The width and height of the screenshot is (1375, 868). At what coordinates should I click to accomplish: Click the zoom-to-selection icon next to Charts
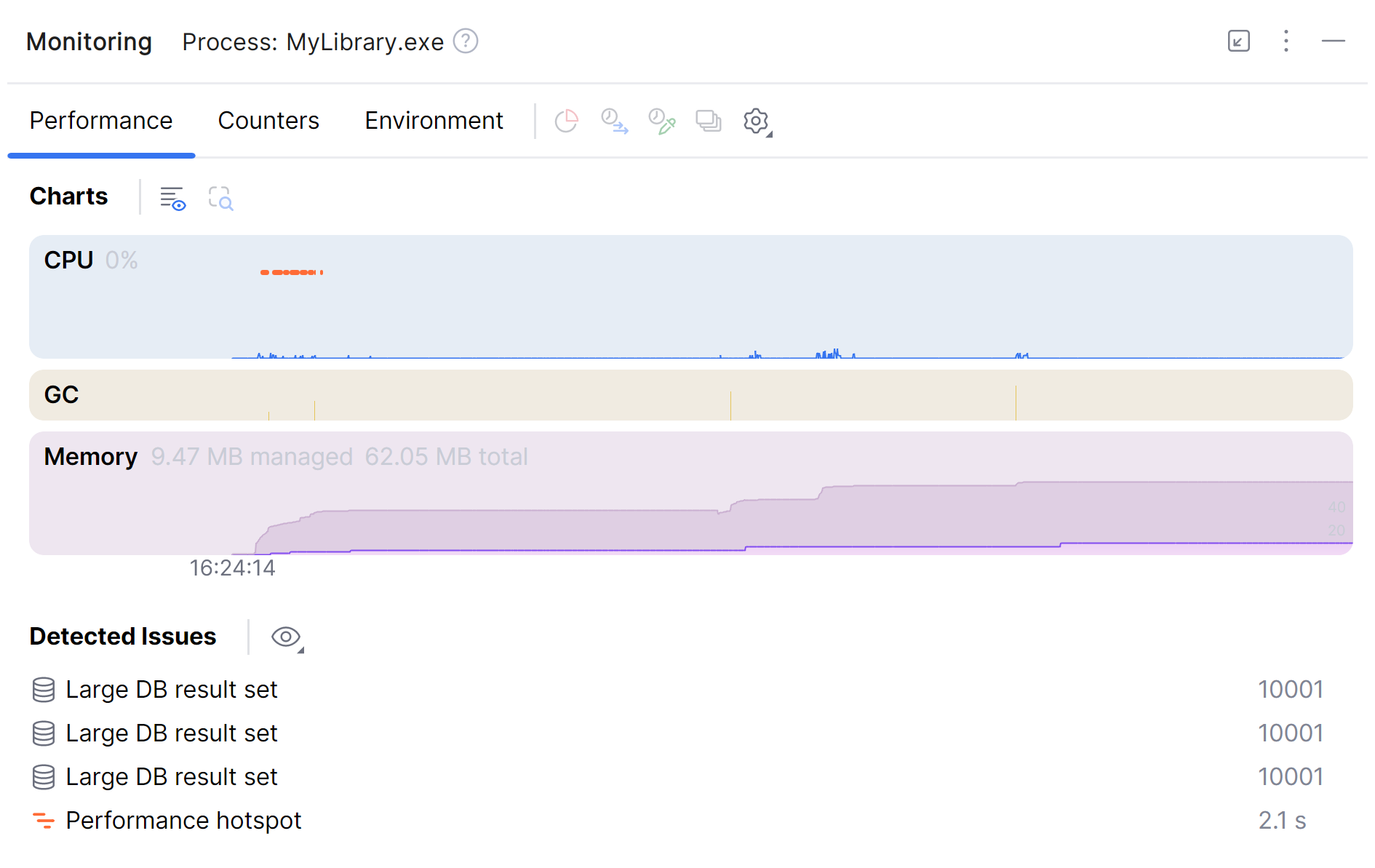(220, 198)
